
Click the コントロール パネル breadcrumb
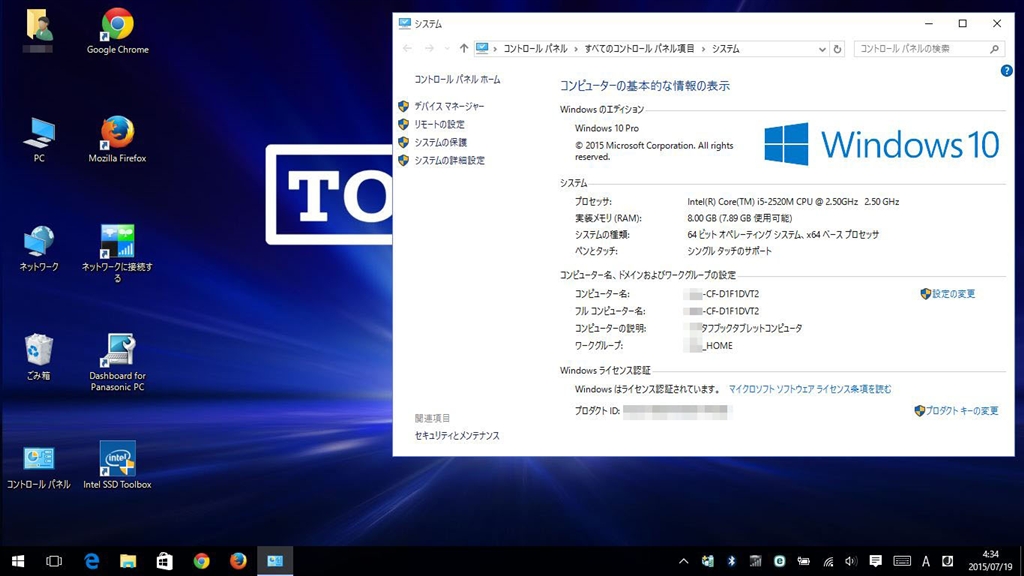pyautogui.click(x=535, y=49)
